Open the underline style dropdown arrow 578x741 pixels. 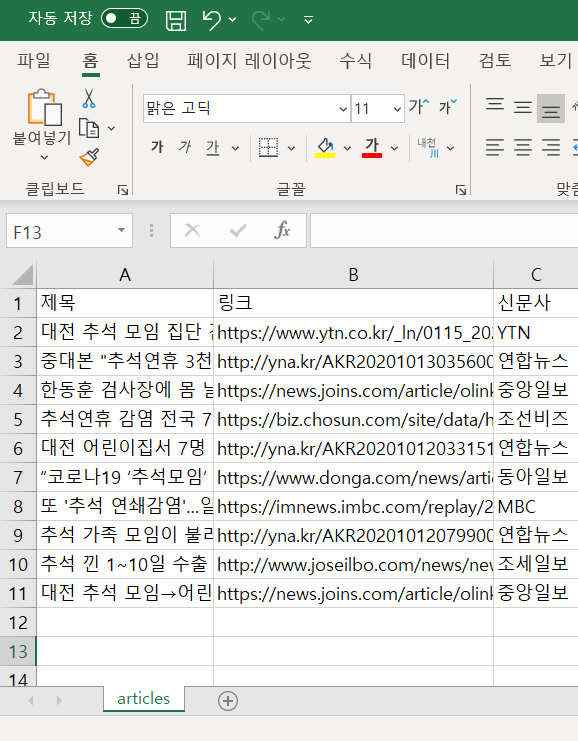(235, 148)
